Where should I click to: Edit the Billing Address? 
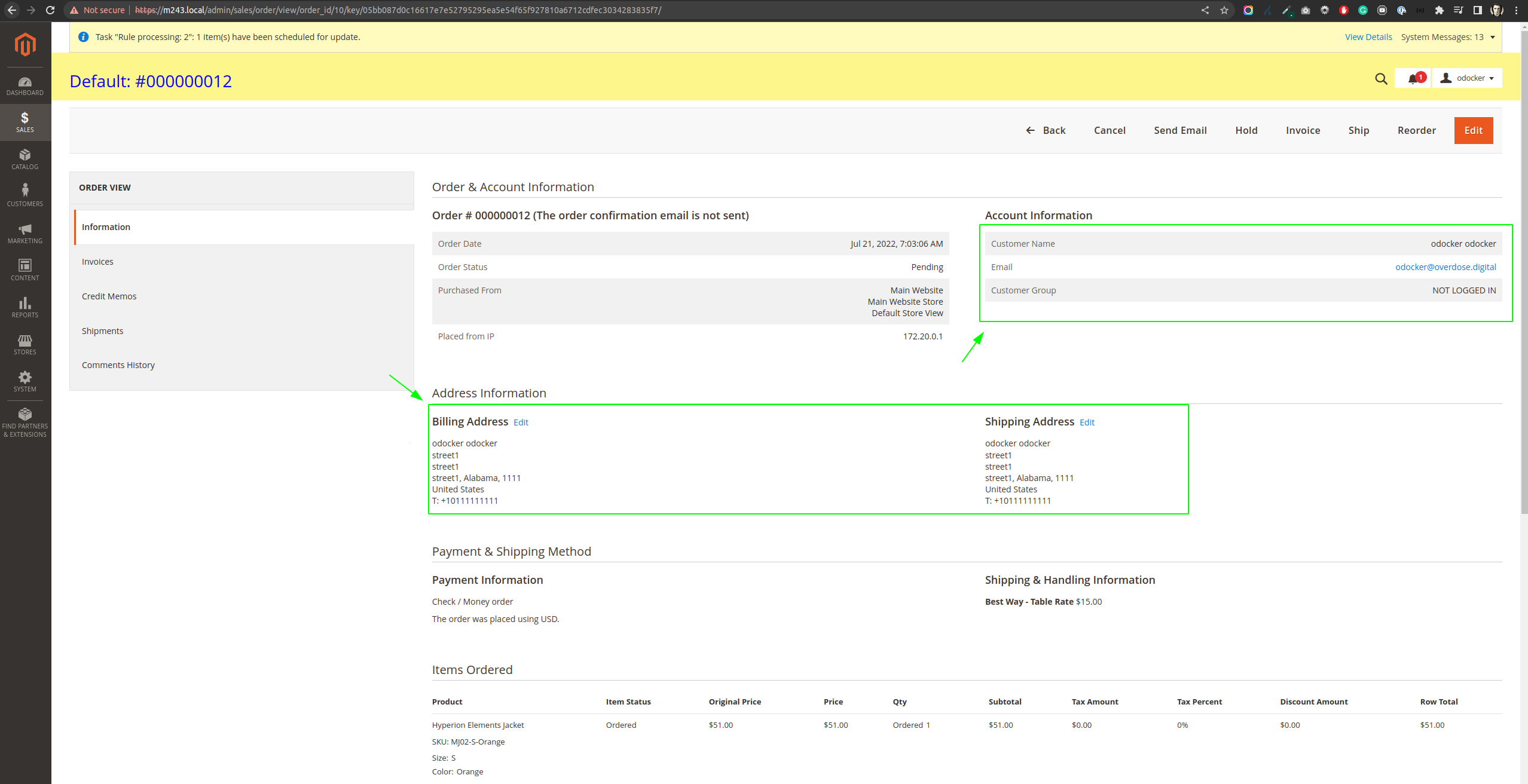[521, 422]
